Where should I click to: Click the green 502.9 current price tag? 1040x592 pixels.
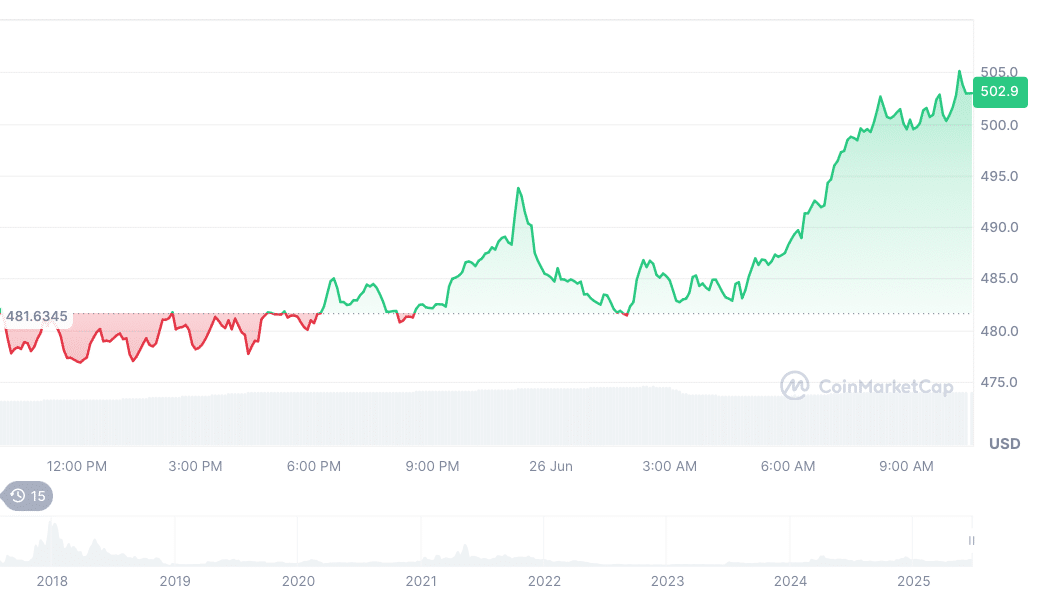[x=999, y=92]
